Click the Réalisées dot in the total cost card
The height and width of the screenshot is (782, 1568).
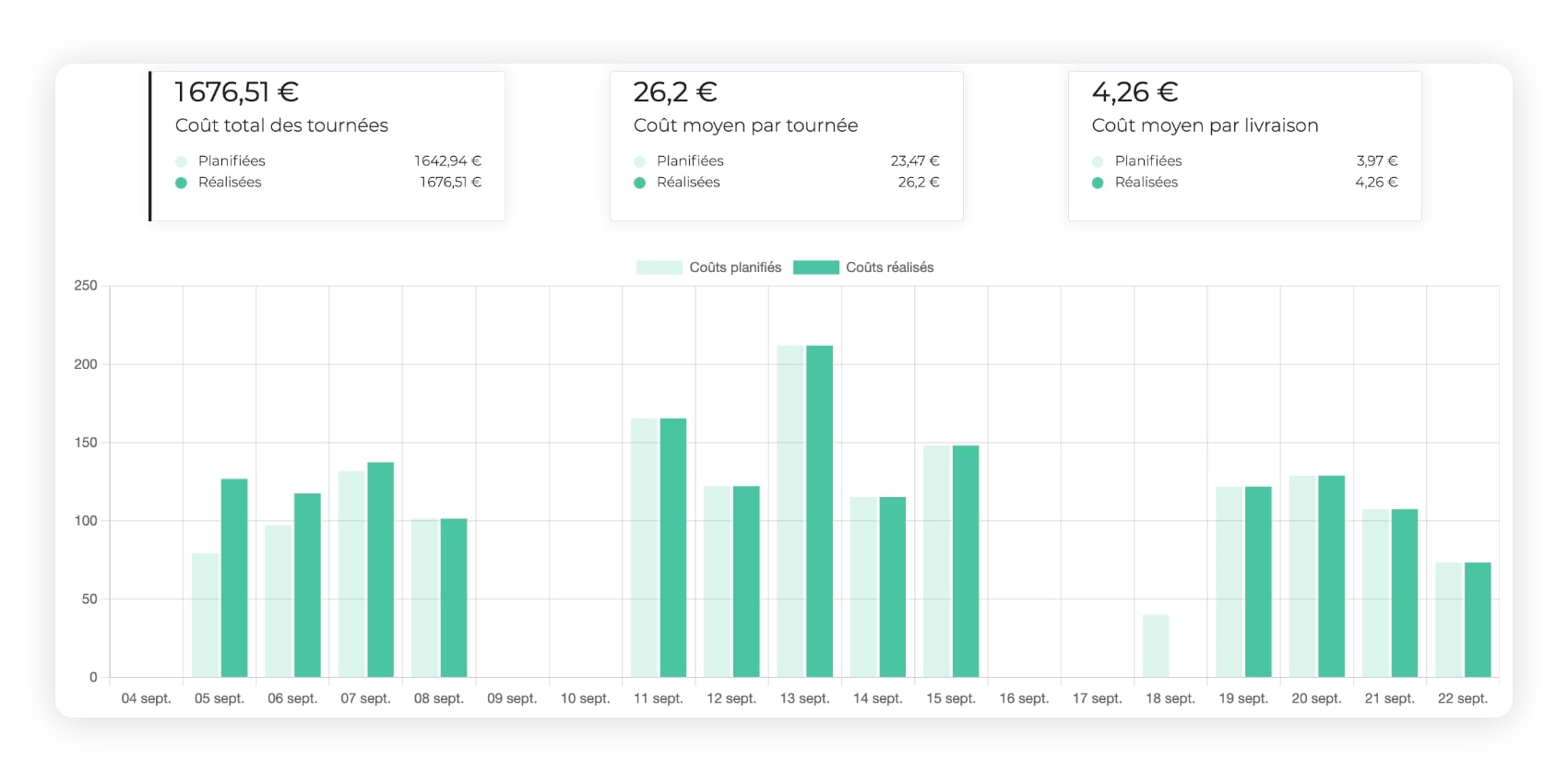tap(181, 183)
